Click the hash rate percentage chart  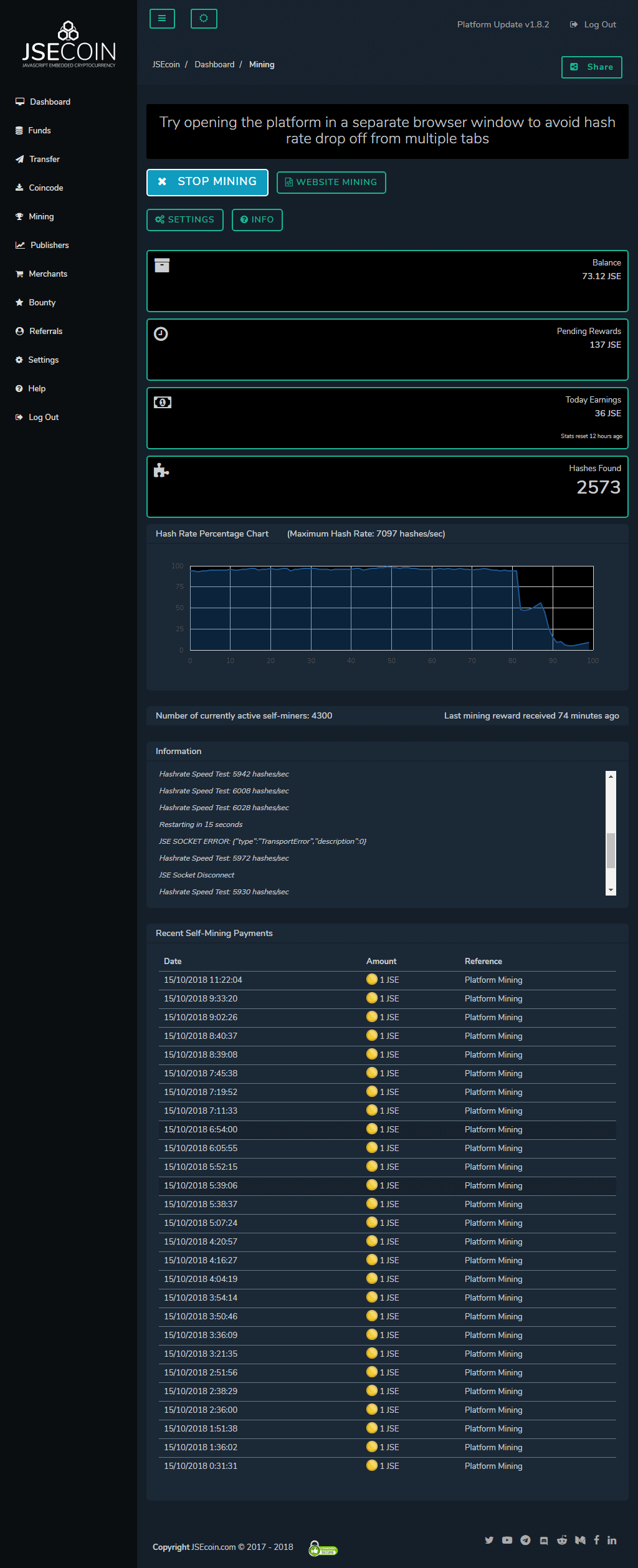391,608
